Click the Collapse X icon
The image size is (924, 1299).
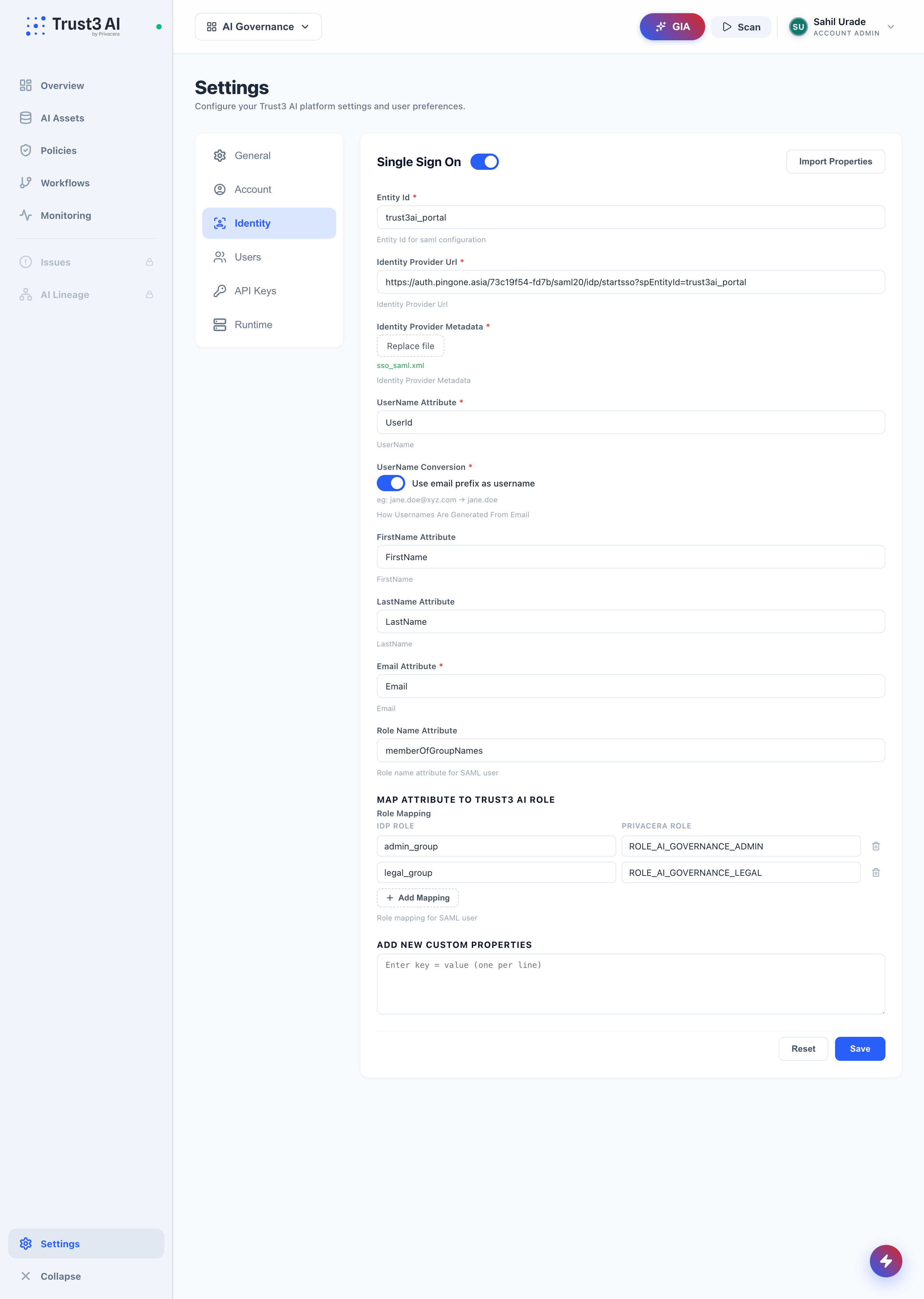point(26,1276)
